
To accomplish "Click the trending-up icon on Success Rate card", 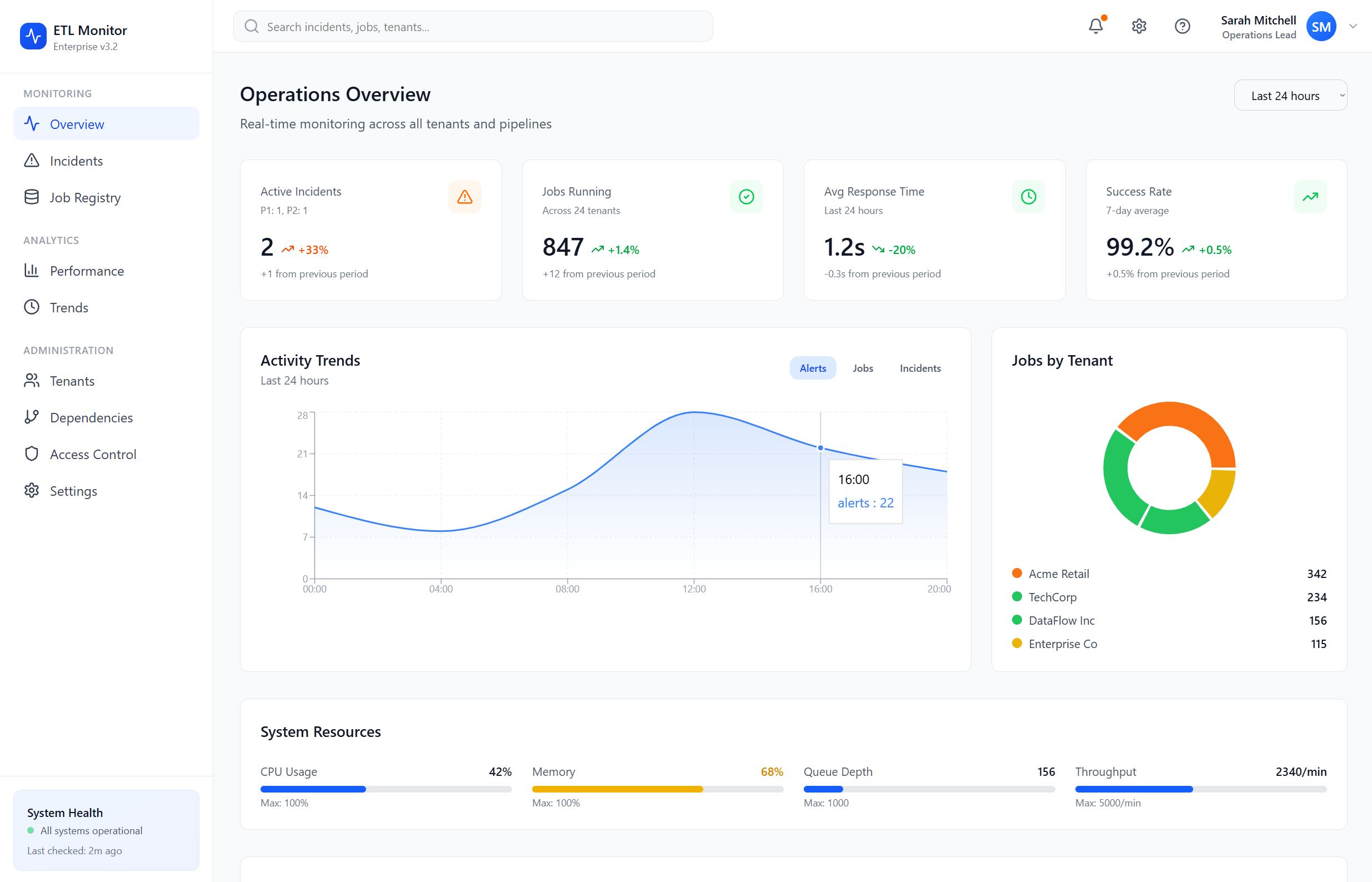I will coord(1310,197).
